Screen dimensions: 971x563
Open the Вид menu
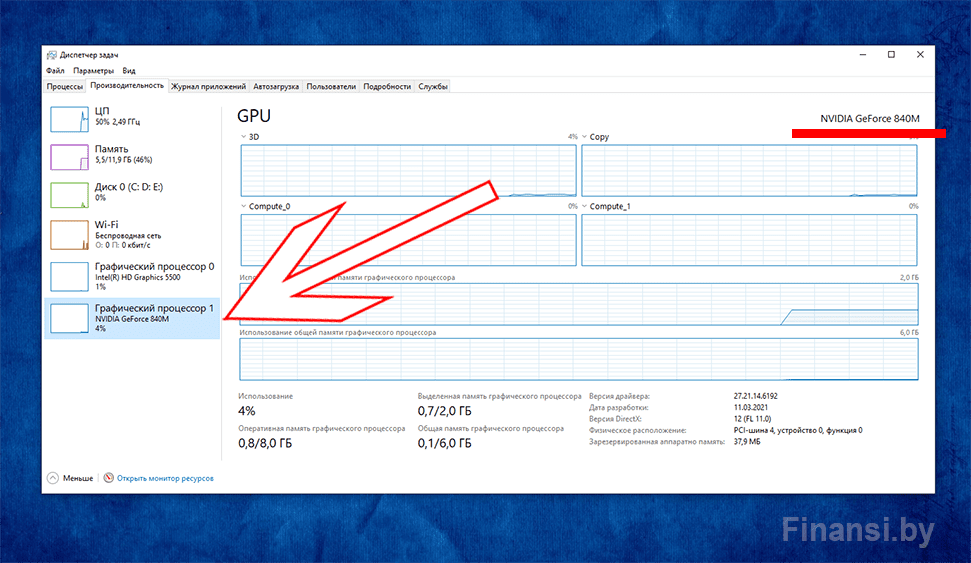pos(129,71)
